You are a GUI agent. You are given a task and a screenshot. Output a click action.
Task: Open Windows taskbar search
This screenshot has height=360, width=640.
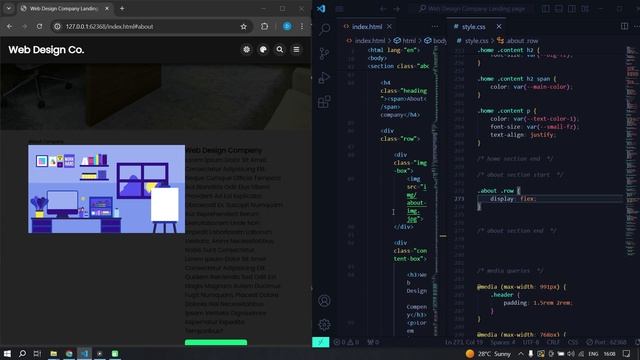tap(22, 353)
